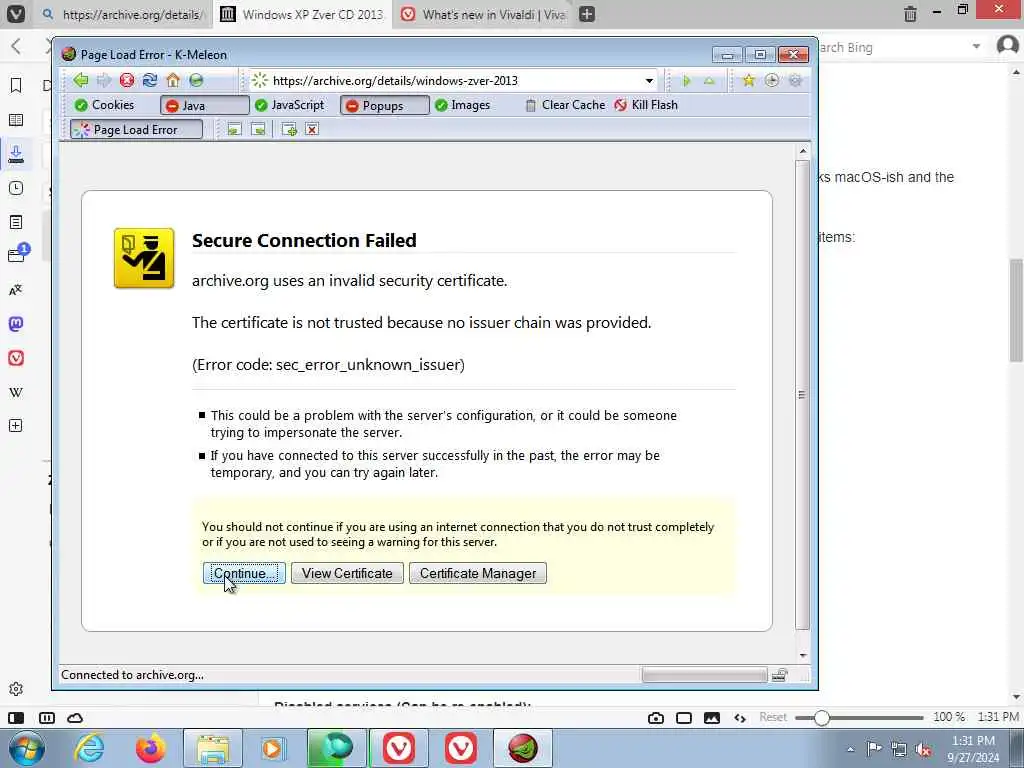Open Internet Explorer from the taskbar

coord(89,748)
